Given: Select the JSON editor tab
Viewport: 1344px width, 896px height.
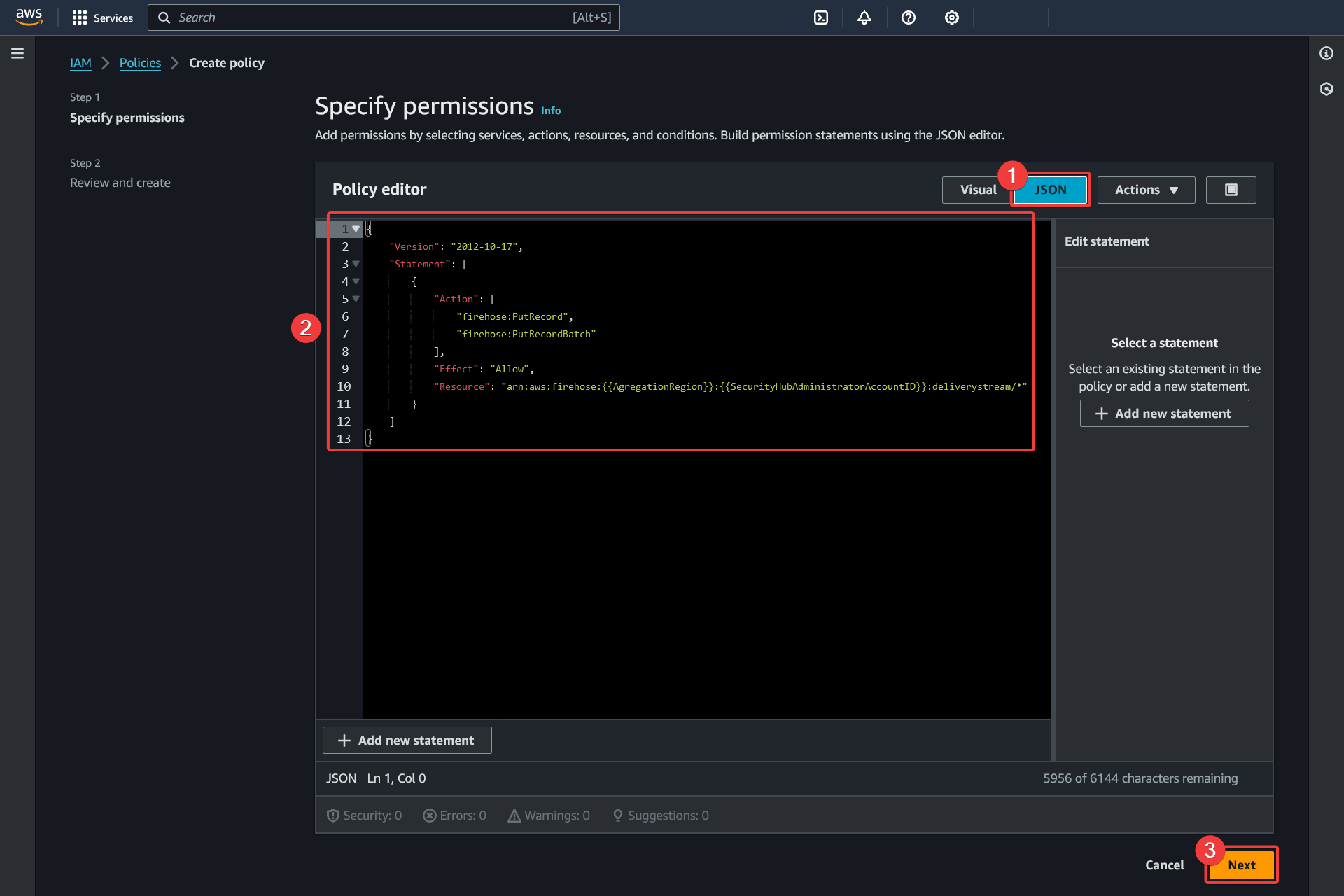Looking at the screenshot, I should (x=1051, y=190).
